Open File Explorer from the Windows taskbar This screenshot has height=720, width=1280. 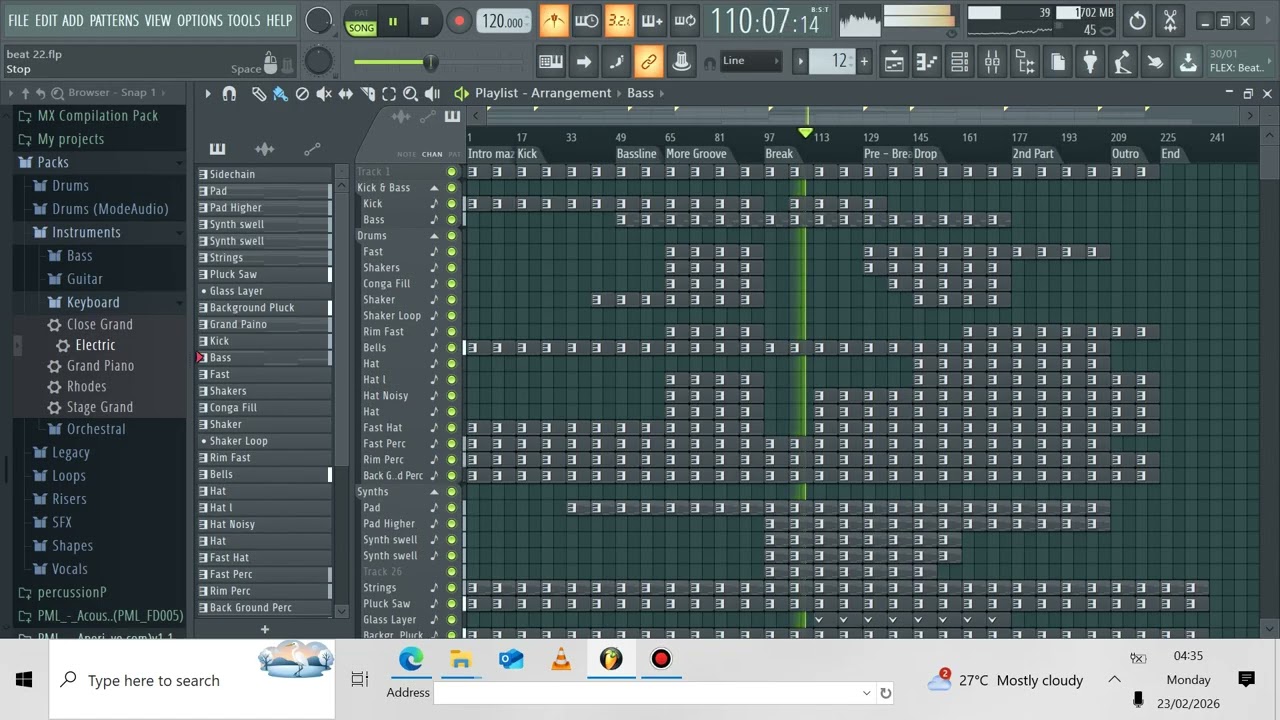461,659
